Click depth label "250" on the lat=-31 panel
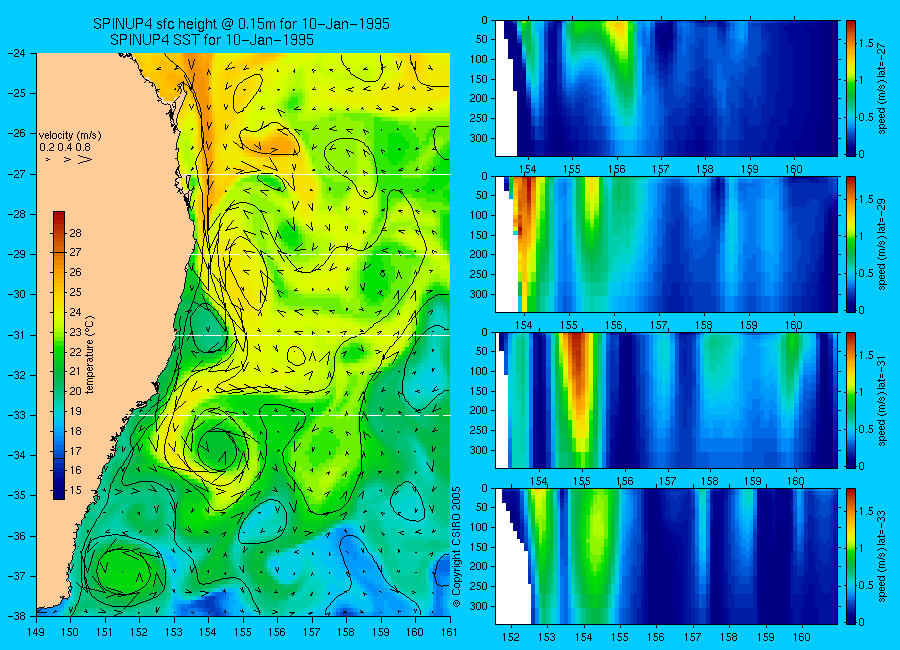900x650 pixels. point(479,430)
